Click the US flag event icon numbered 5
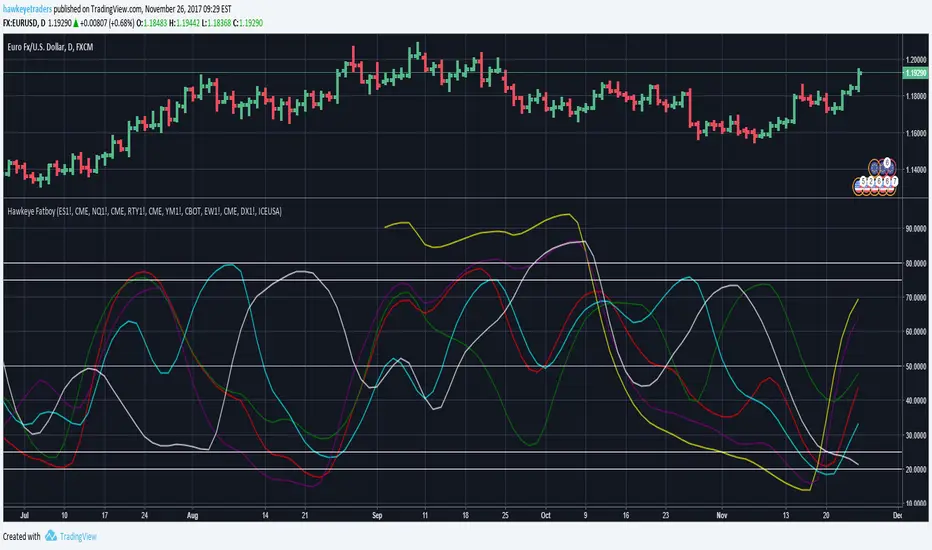 pos(858,186)
